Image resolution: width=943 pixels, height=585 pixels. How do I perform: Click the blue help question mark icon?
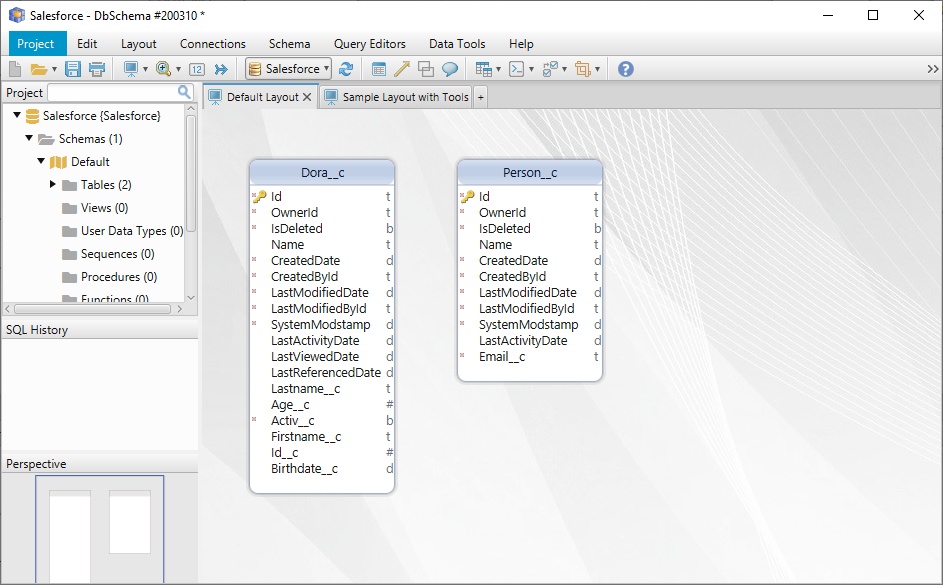tap(625, 69)
